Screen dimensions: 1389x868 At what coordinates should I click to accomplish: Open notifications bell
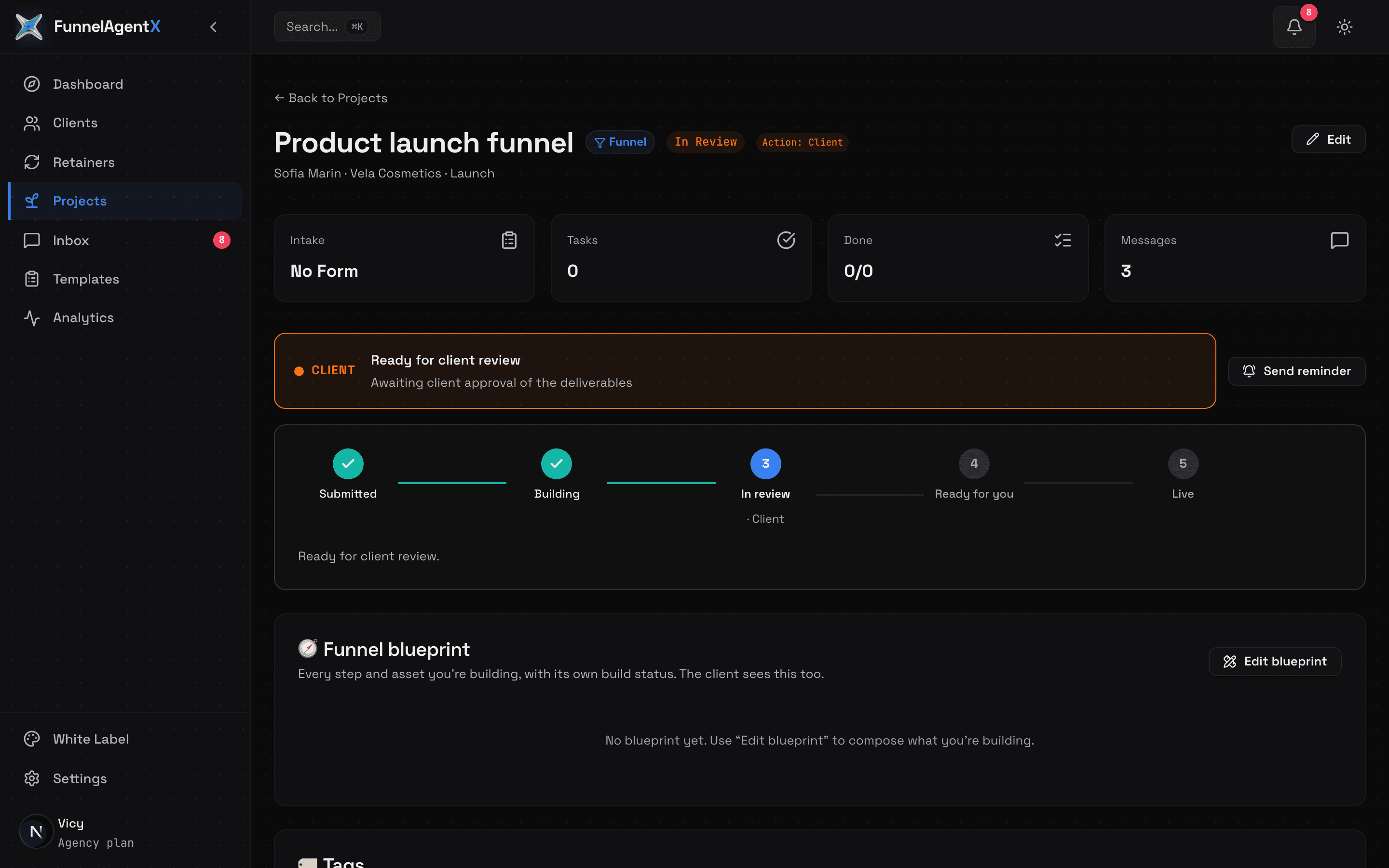tap(1294, 27)
